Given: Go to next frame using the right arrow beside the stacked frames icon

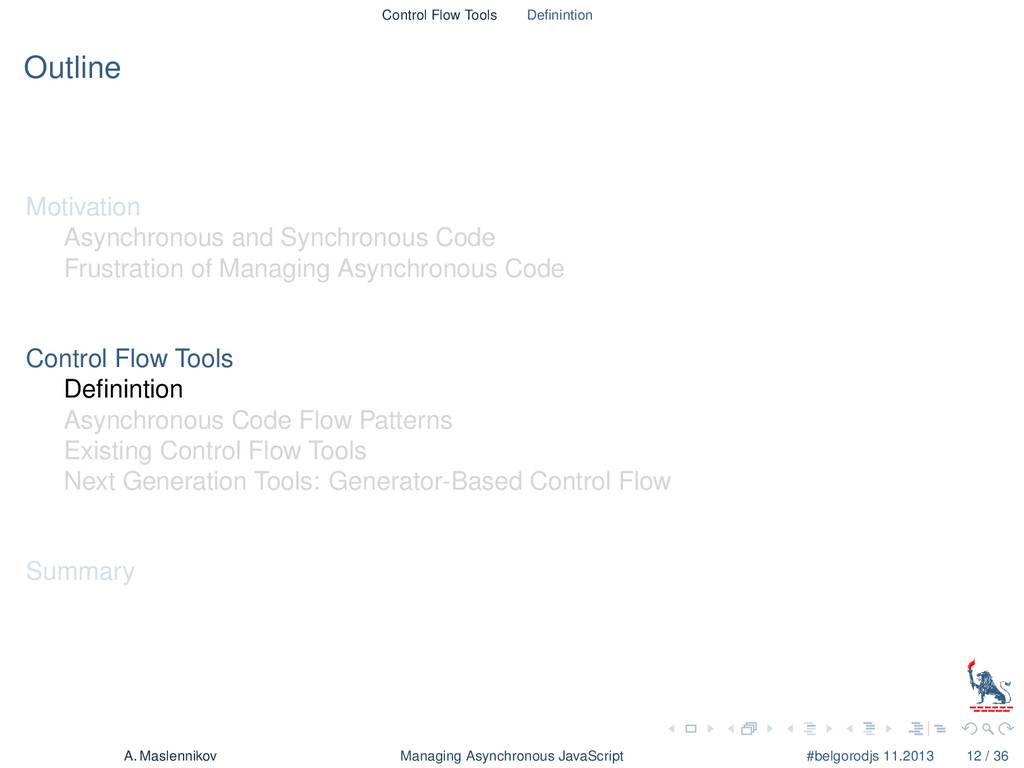Looking at the screenshot, I should point(770,729).
